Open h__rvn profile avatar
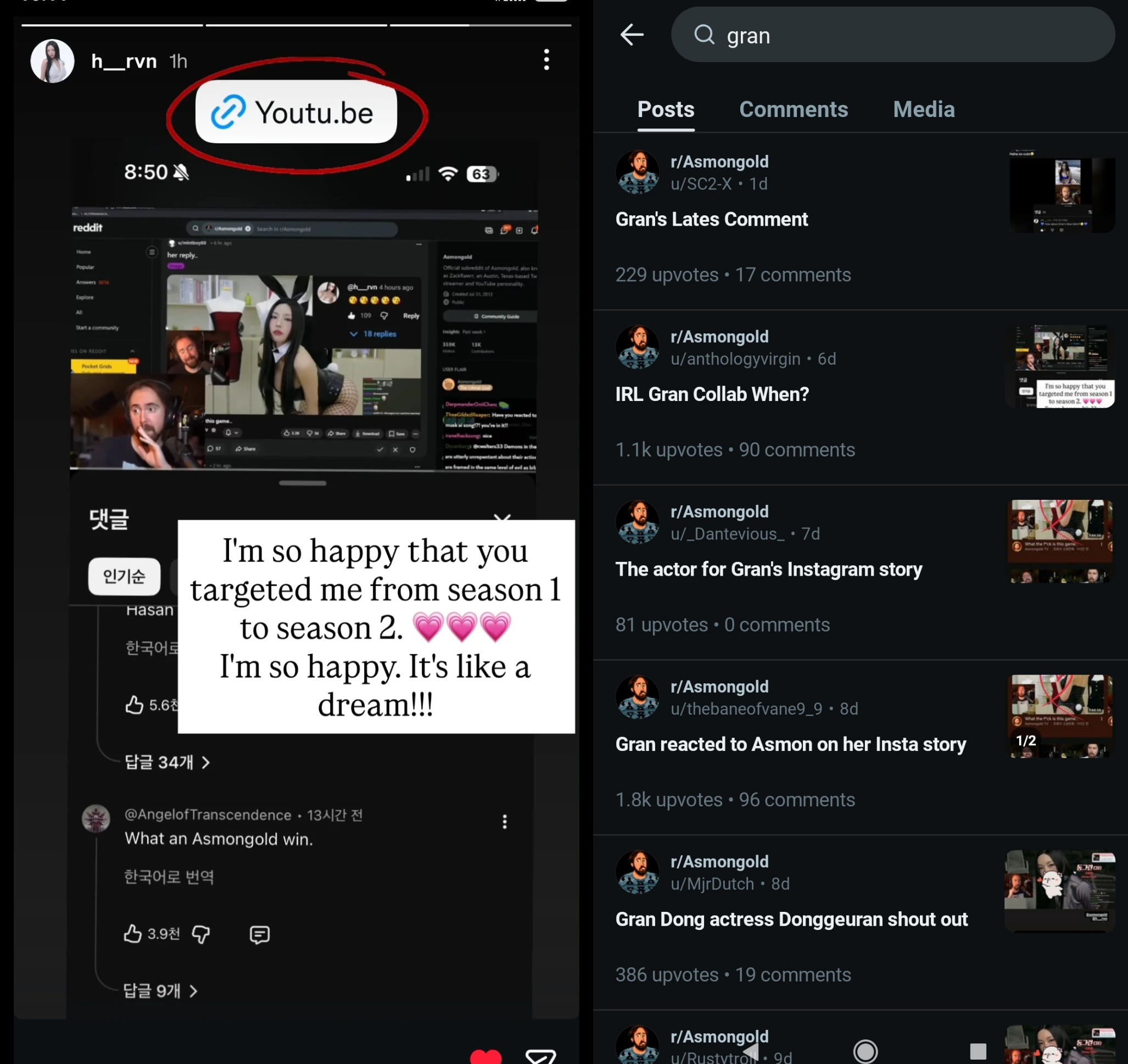The height and width of the screenshot is (1064, 1128). (x=52, y=61)
